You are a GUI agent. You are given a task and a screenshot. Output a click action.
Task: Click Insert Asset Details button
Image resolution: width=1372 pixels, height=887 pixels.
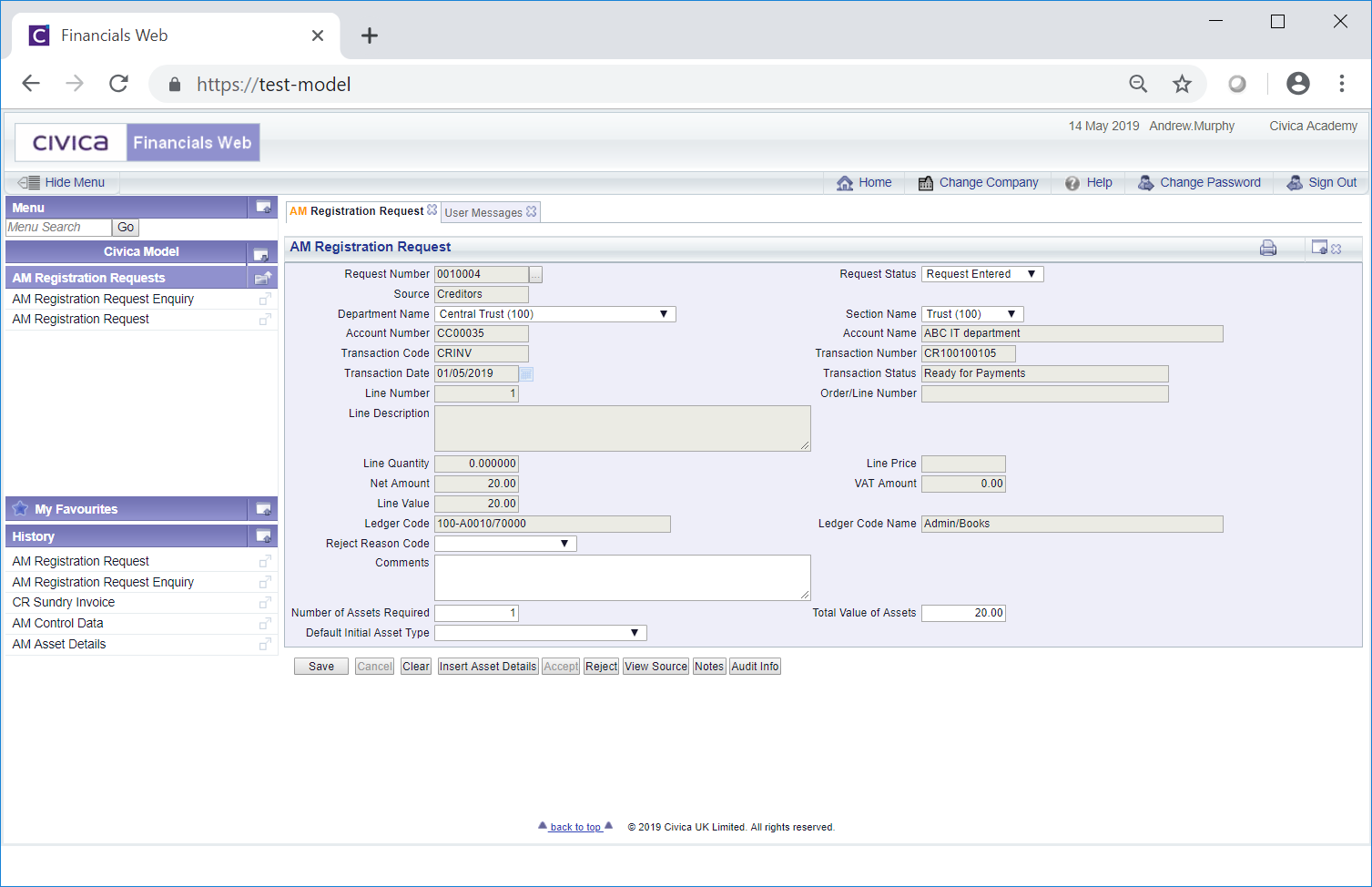[488, 667]
